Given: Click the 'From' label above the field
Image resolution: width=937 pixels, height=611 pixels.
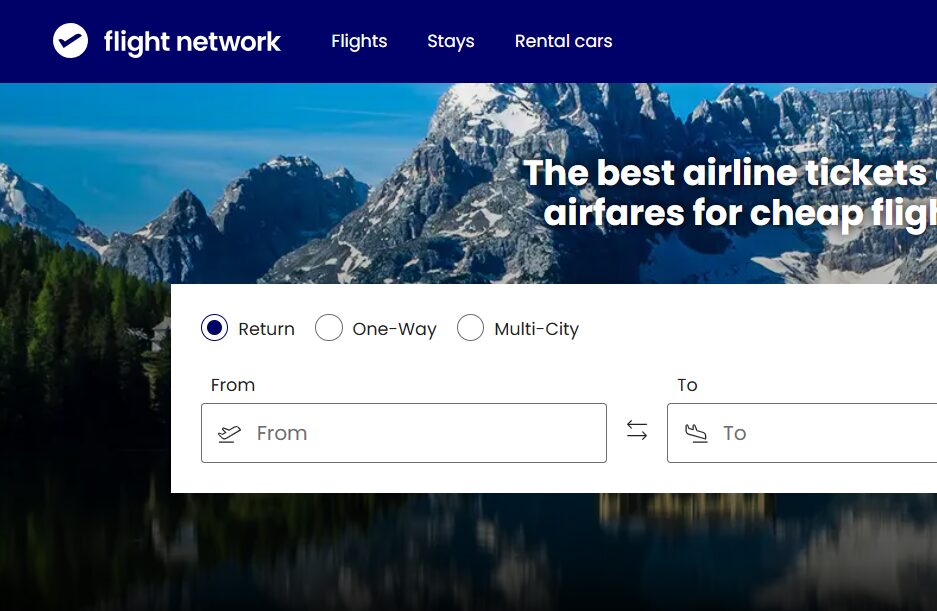Looking at the screenshot, I should [x=233, y=385].
